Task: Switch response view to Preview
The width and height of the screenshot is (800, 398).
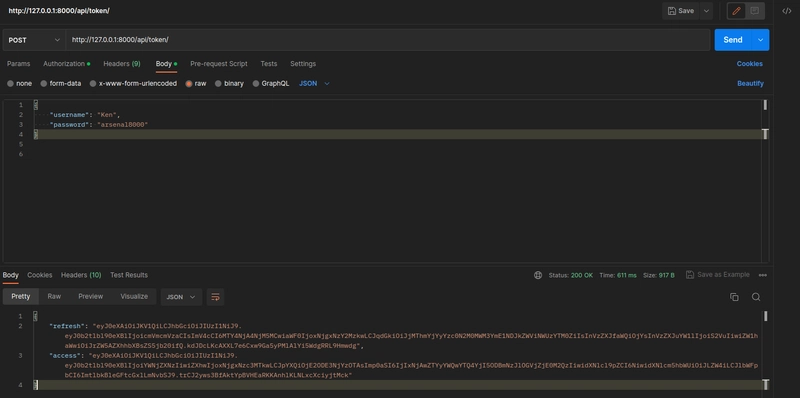Action: (x=91, y=296)
